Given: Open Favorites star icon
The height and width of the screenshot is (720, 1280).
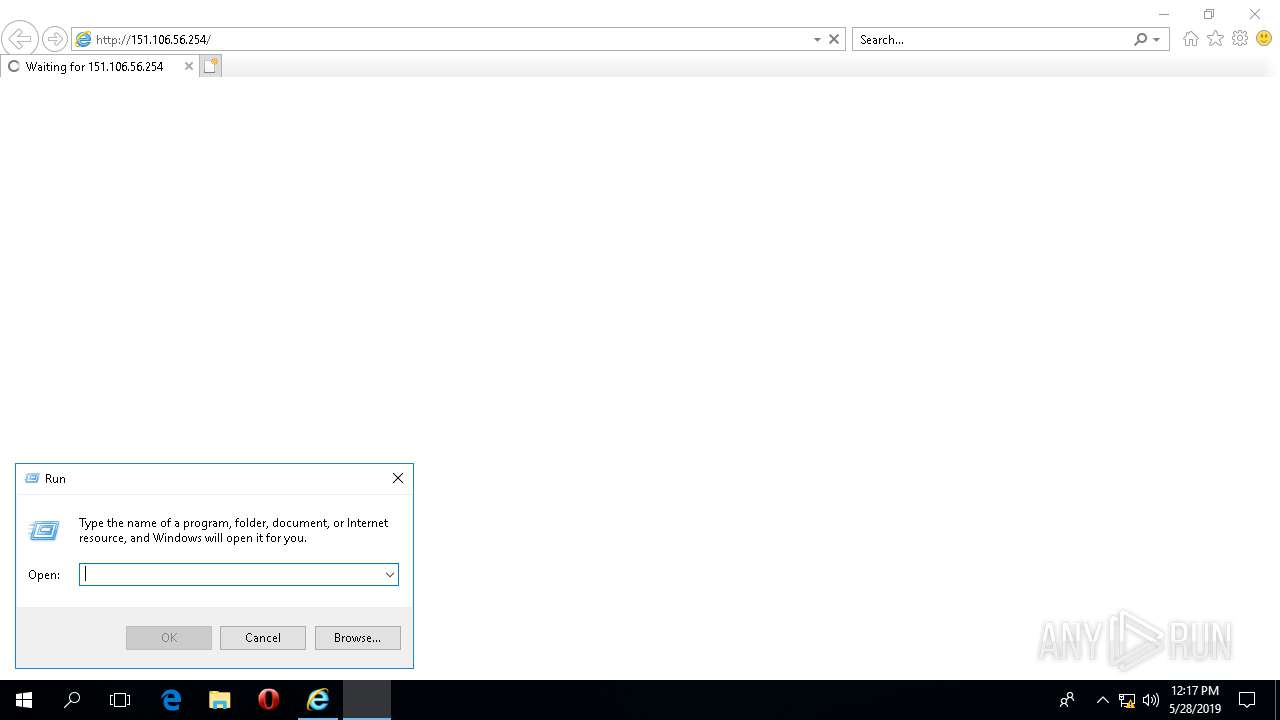Looking at the screenshot, I should coord(1215,39).
